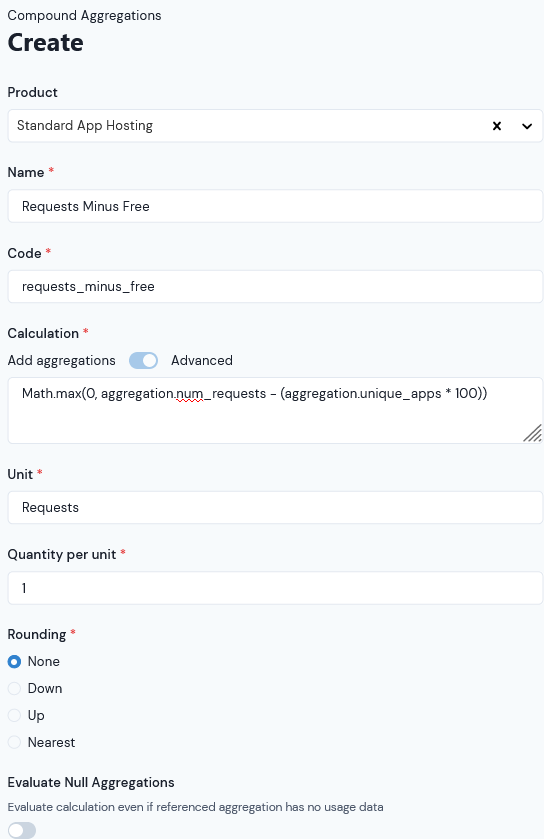Click the Compound Aggregations breadcrumb
This screenshot has width=544, height=839.
click(85, 16)
